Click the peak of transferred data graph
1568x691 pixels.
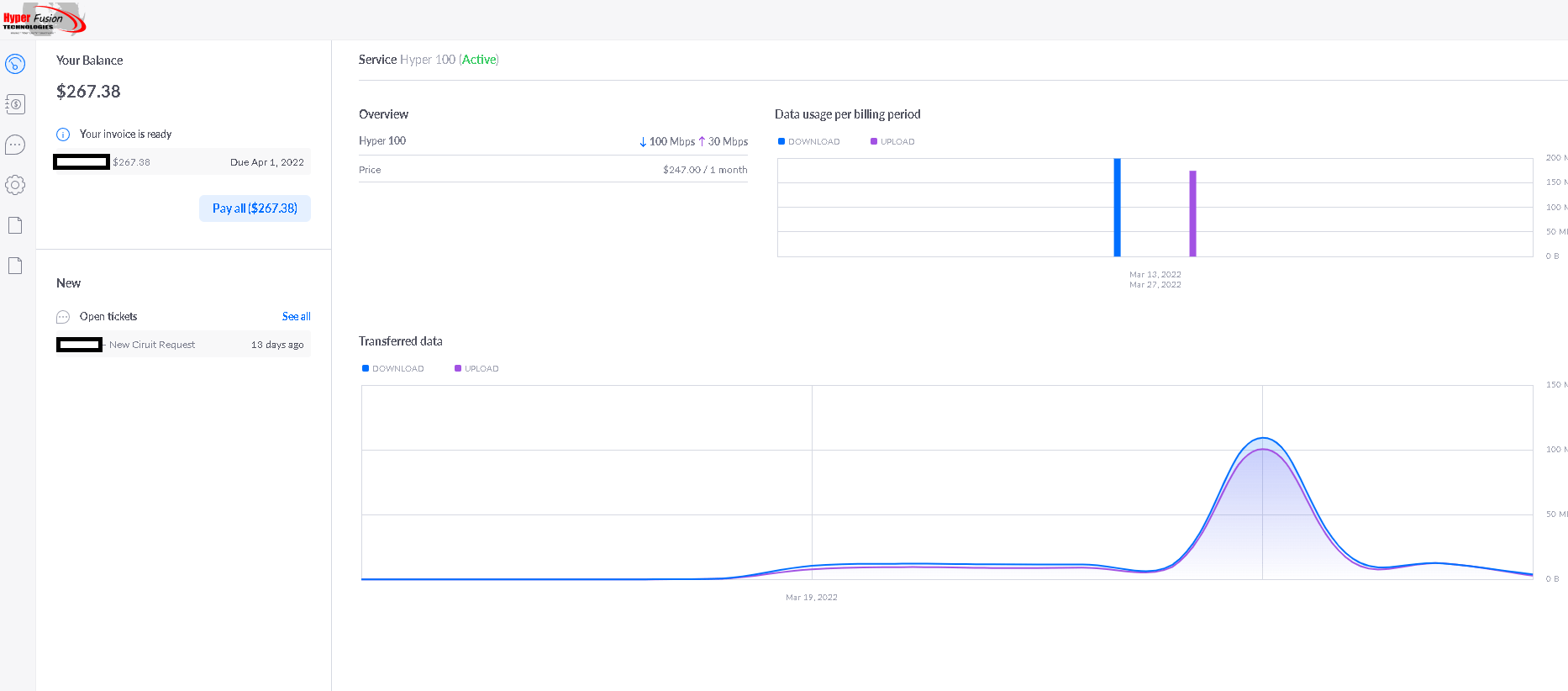[1262, 438]
